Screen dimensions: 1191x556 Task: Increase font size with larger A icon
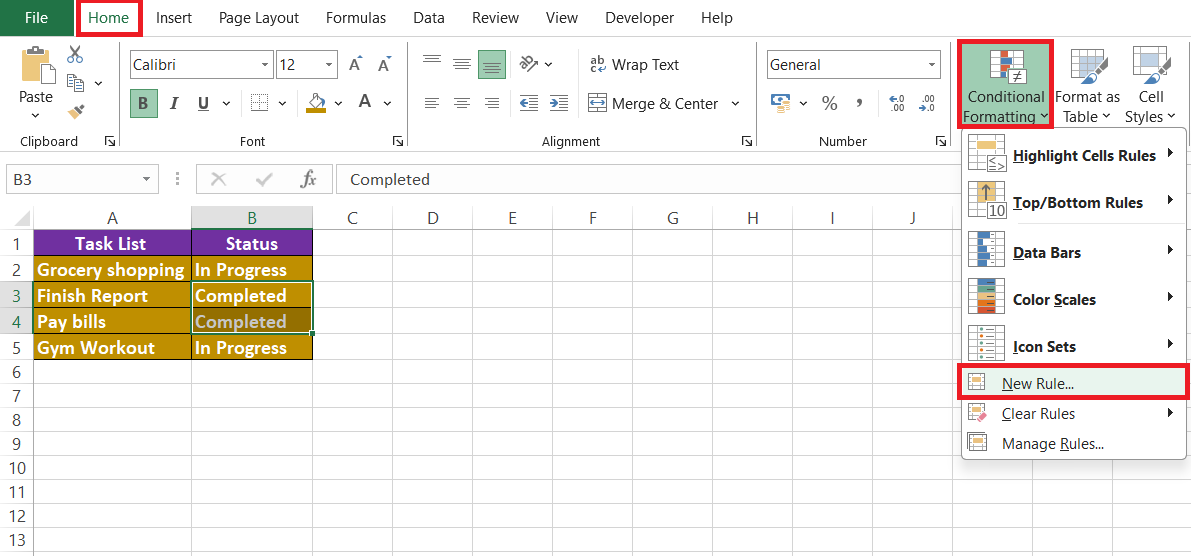pyautogui.click(x=355, y=65)
